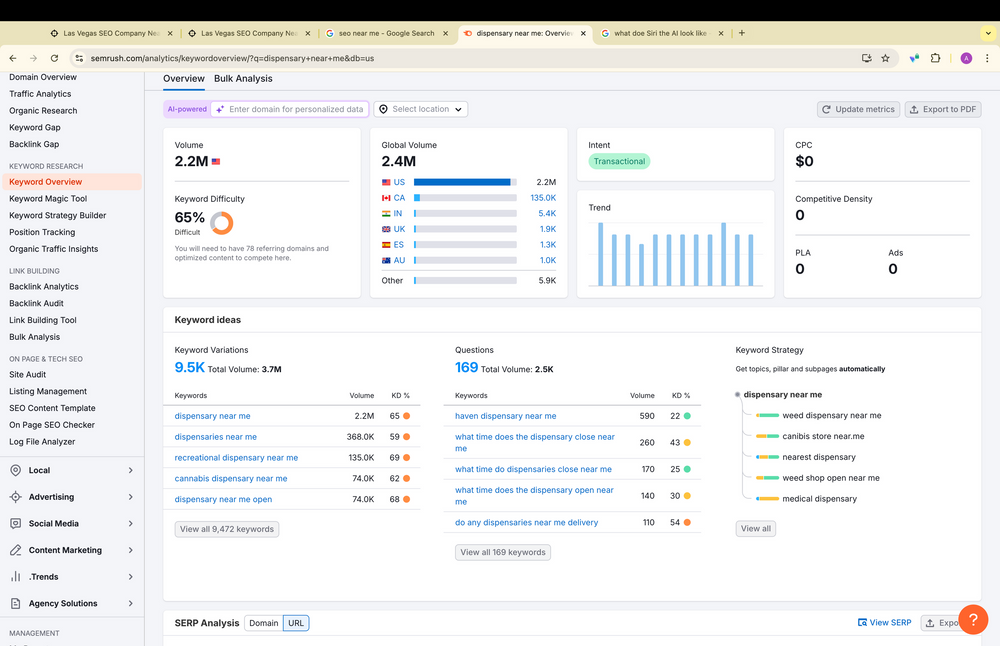This screenshot has width=1000, height=646.
Task: Click green KD dot for 'haven dispensary near me'
Action: (x=687, y=416)
